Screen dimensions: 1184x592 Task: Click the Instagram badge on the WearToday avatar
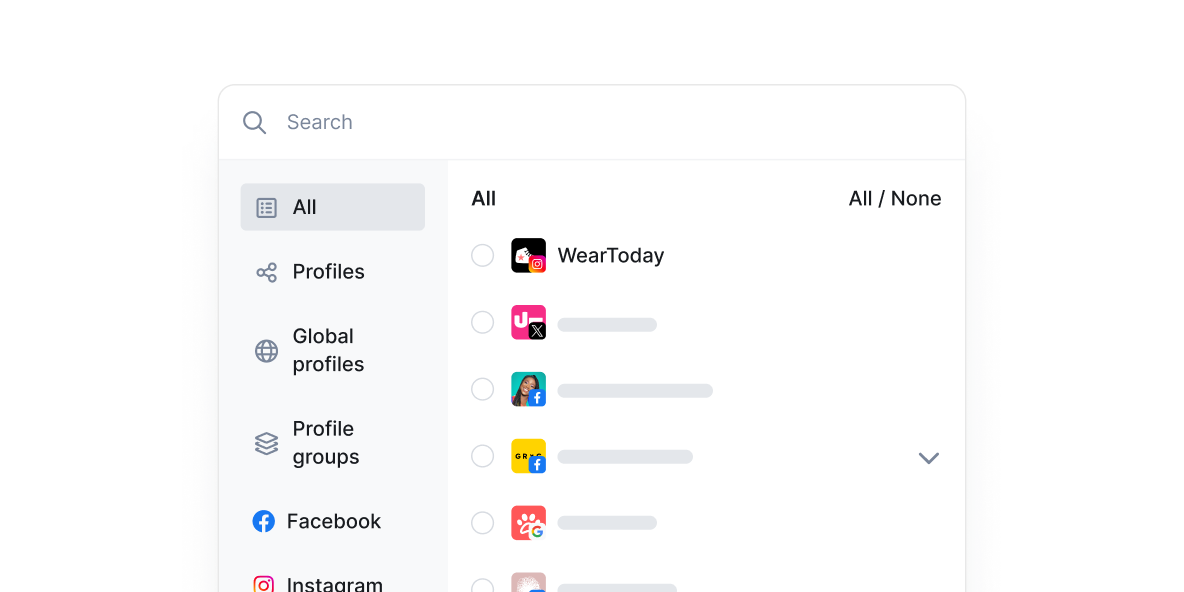coord(539,264)
